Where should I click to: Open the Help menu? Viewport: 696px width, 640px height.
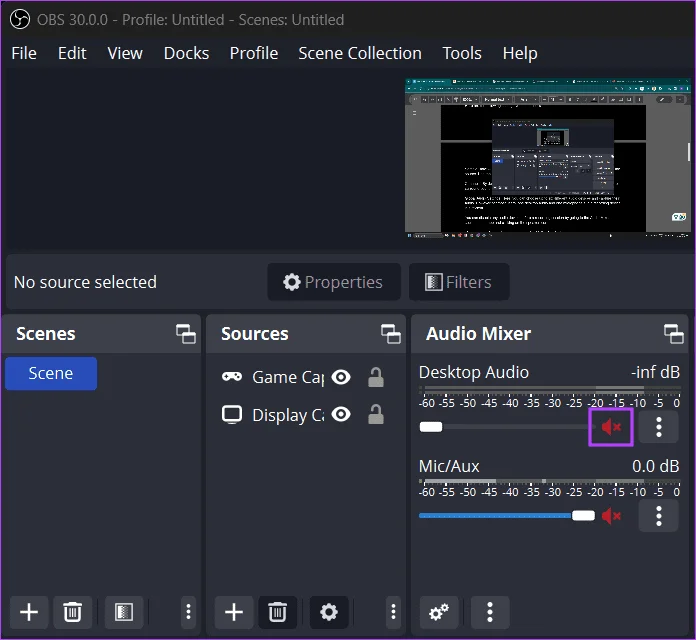pos(520,53)
